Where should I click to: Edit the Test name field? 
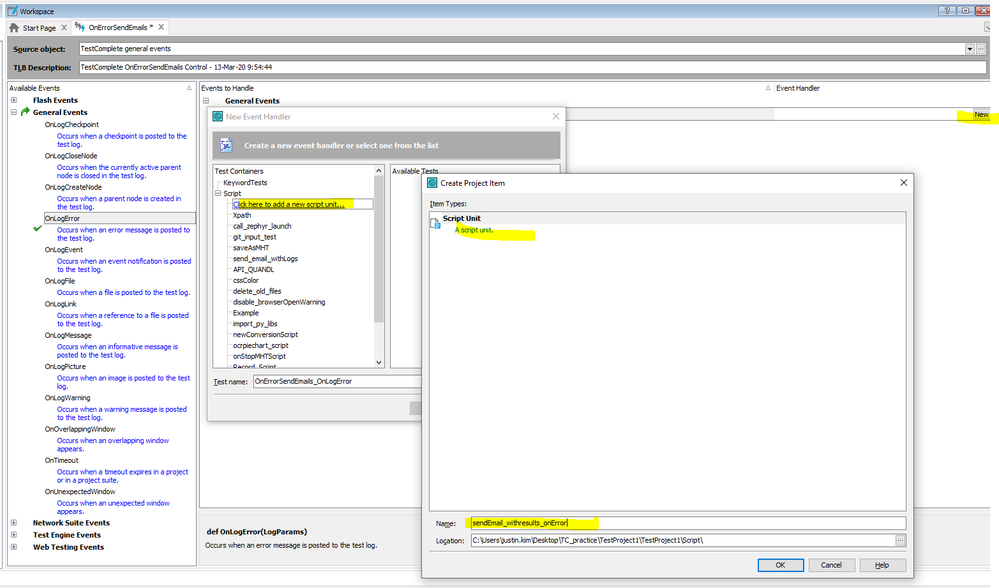click(337, 381)
